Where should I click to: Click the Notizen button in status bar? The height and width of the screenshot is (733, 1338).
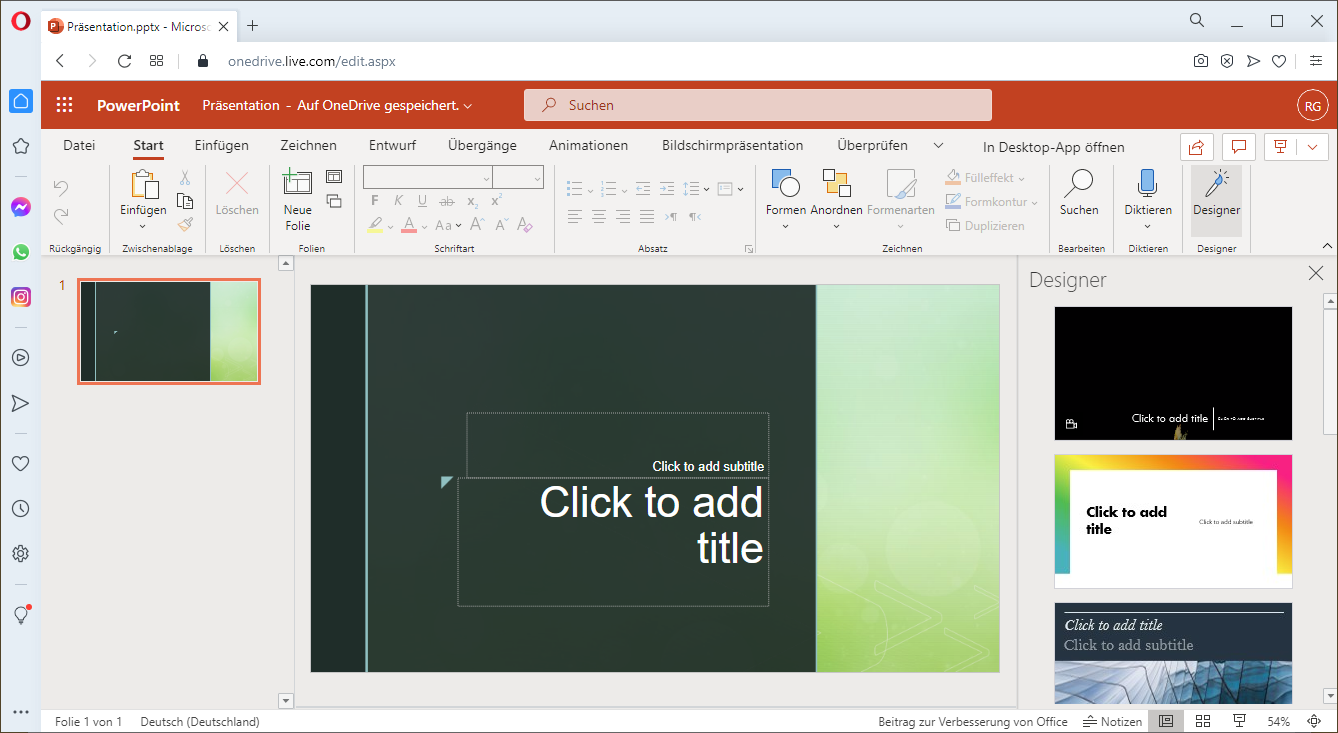[x=1112, y=721]
